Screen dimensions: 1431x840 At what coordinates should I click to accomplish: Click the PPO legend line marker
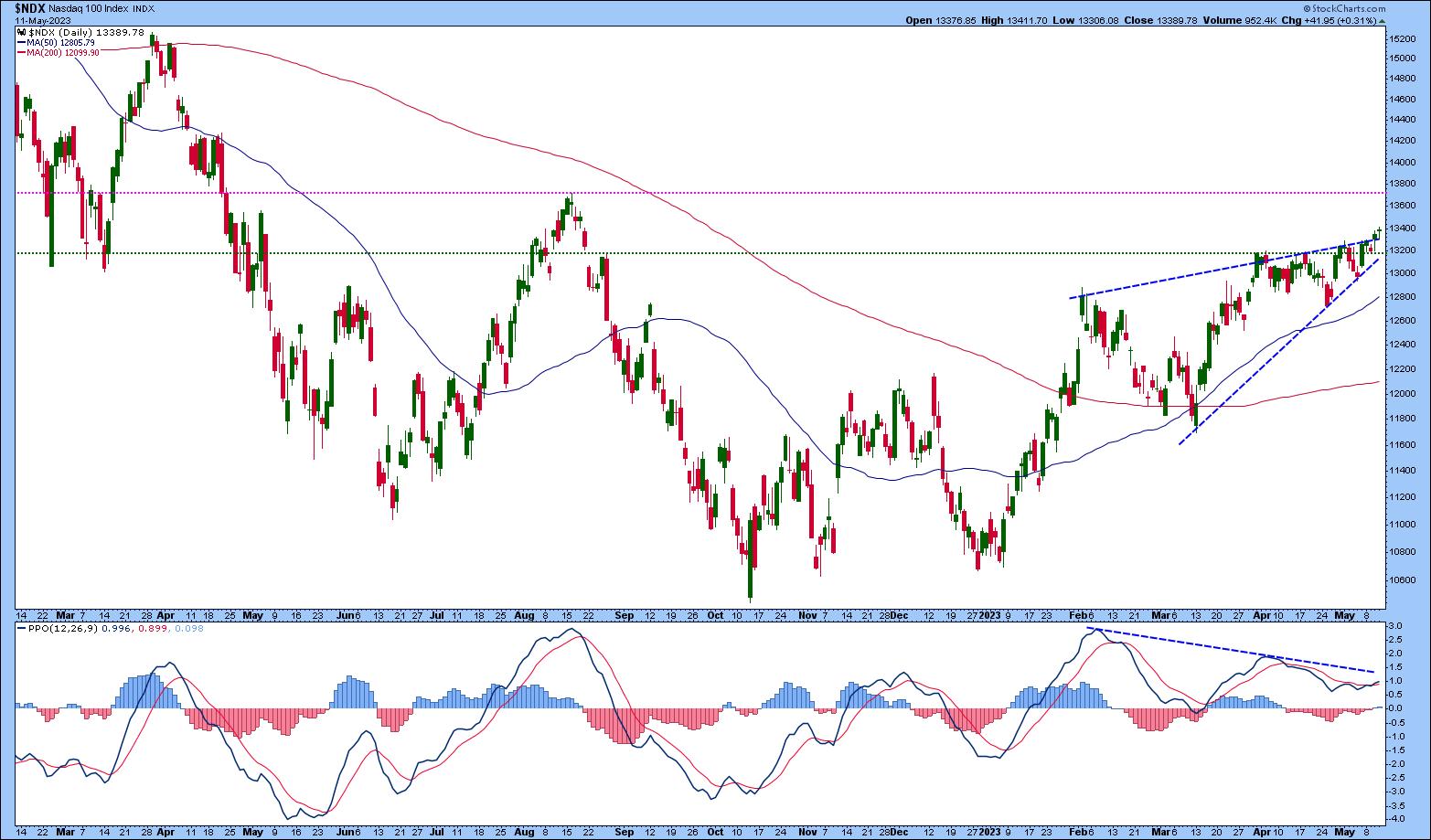[x=21, y=629]
